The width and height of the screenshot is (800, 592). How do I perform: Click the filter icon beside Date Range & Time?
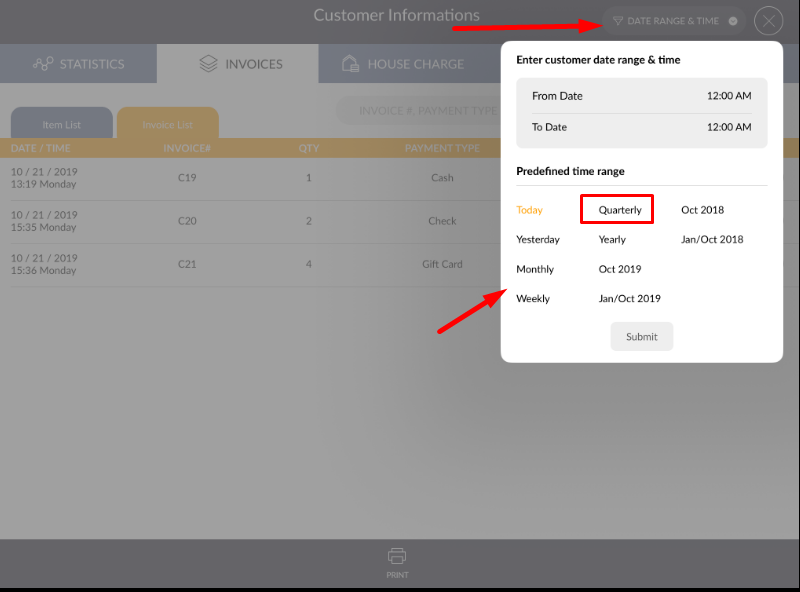coord(617,21)
